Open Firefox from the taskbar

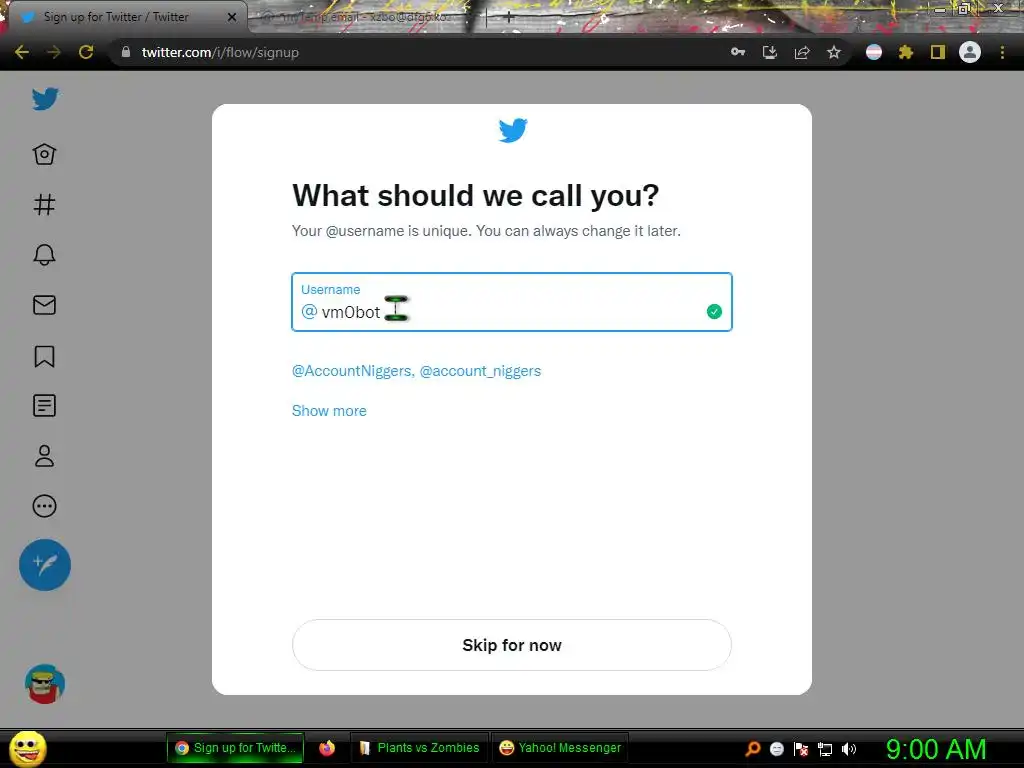[x=327, y=748]
